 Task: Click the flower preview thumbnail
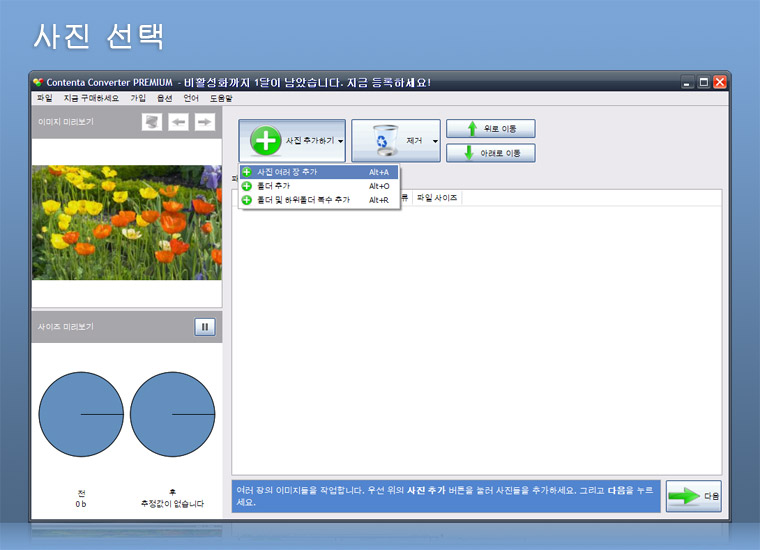click(x=127, y=222)
